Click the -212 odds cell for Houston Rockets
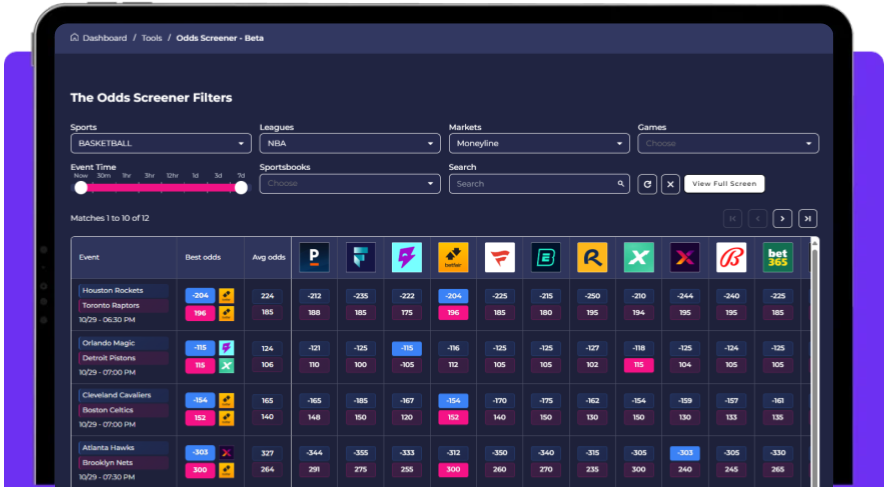 (x=314, y=296)
